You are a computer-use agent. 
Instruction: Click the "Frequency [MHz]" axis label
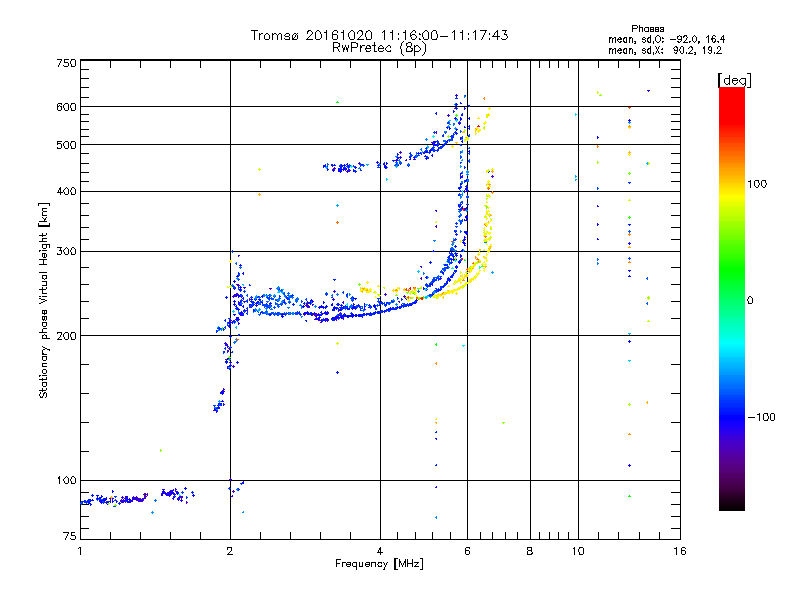(379, 564)
